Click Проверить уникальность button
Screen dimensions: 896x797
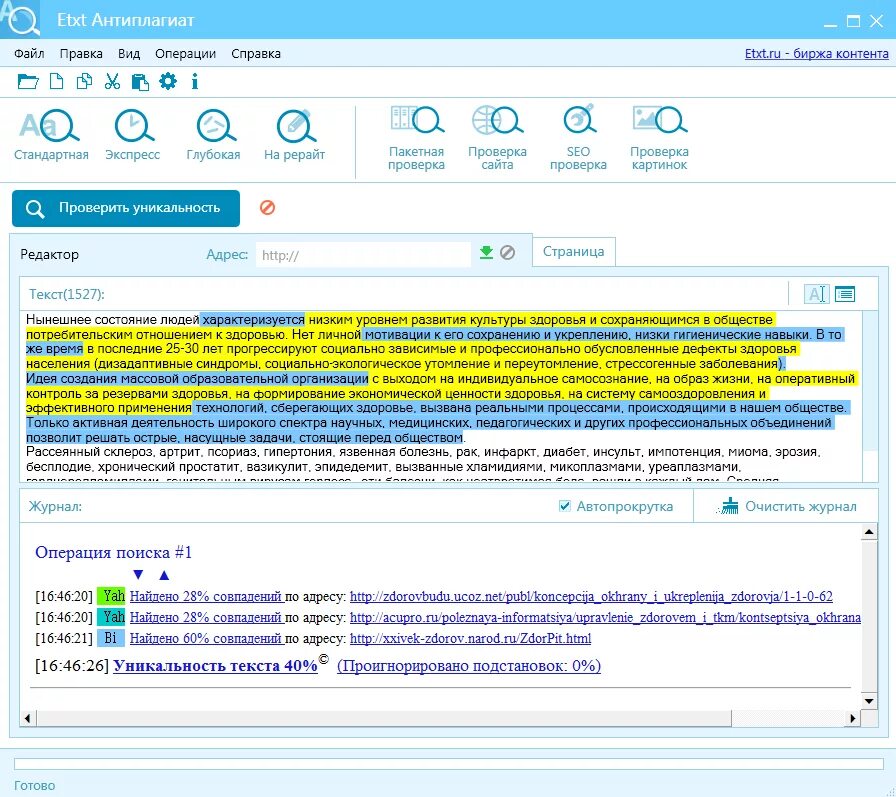[x=126, y=208]
